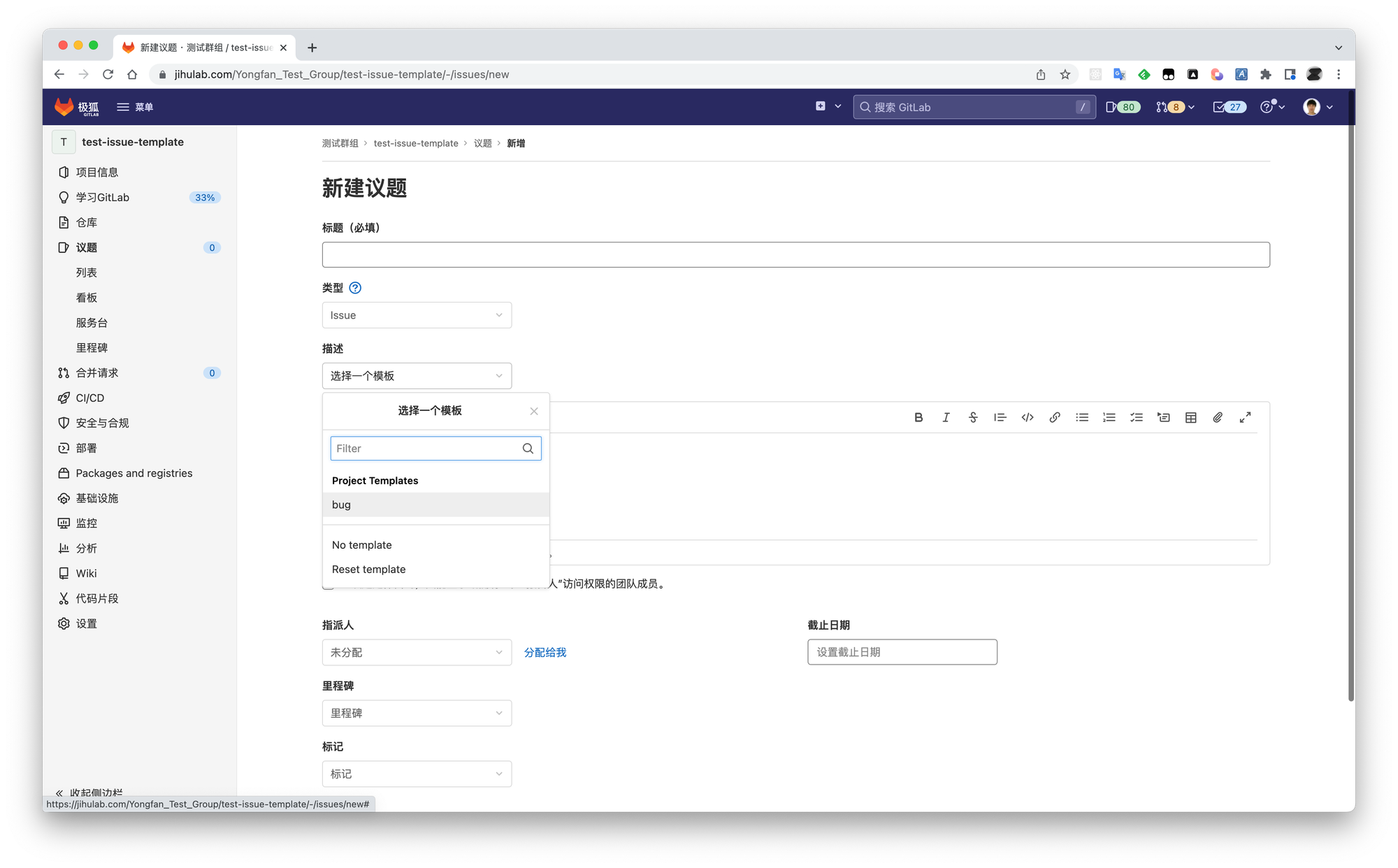The width and height of the screenshot is (1398, 868).
Task: Insert a numbered list
Action: (x=1109, y=417)
